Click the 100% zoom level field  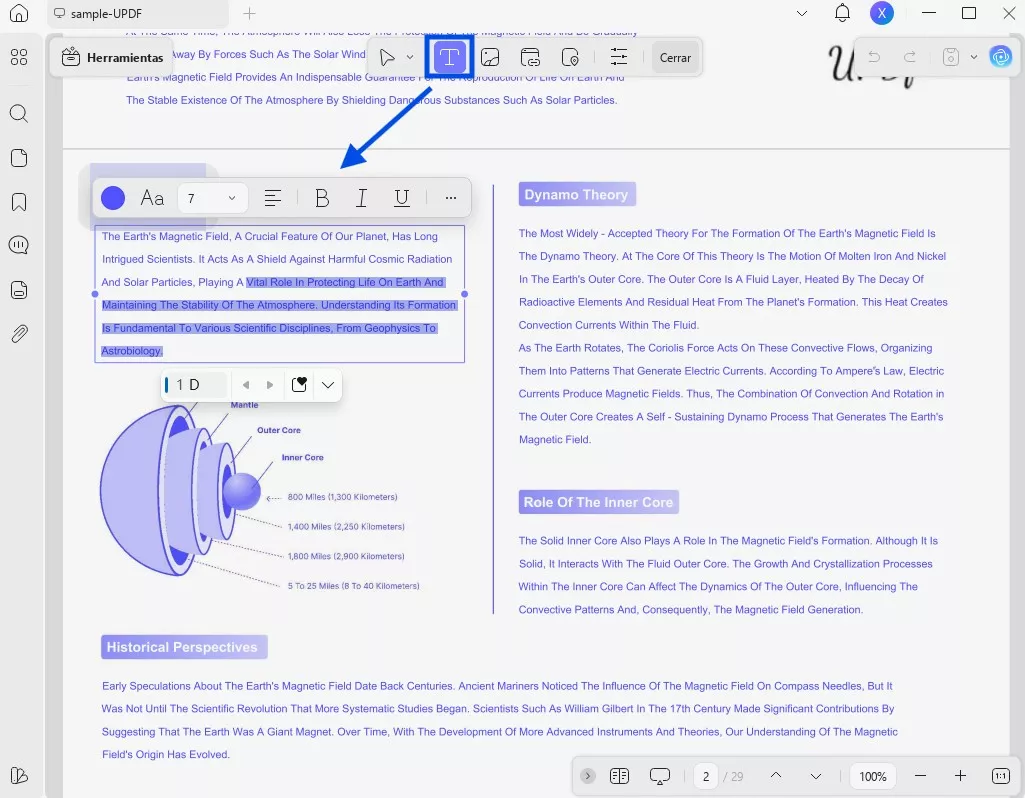873,776
